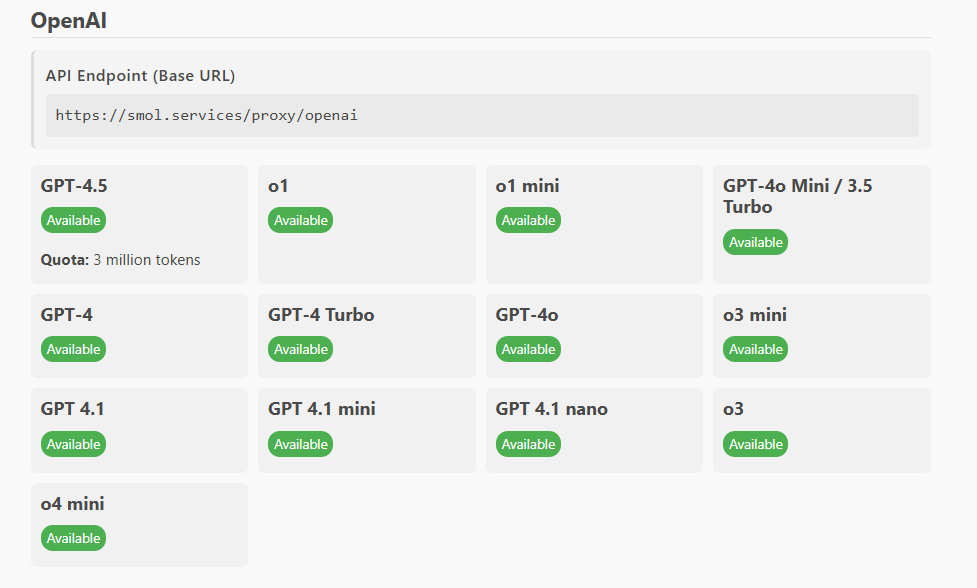977x588 pixels.
Task: Click the Available badge under GPT-4 Turbo
Action: pyautogui.click(x=300, y=349)
